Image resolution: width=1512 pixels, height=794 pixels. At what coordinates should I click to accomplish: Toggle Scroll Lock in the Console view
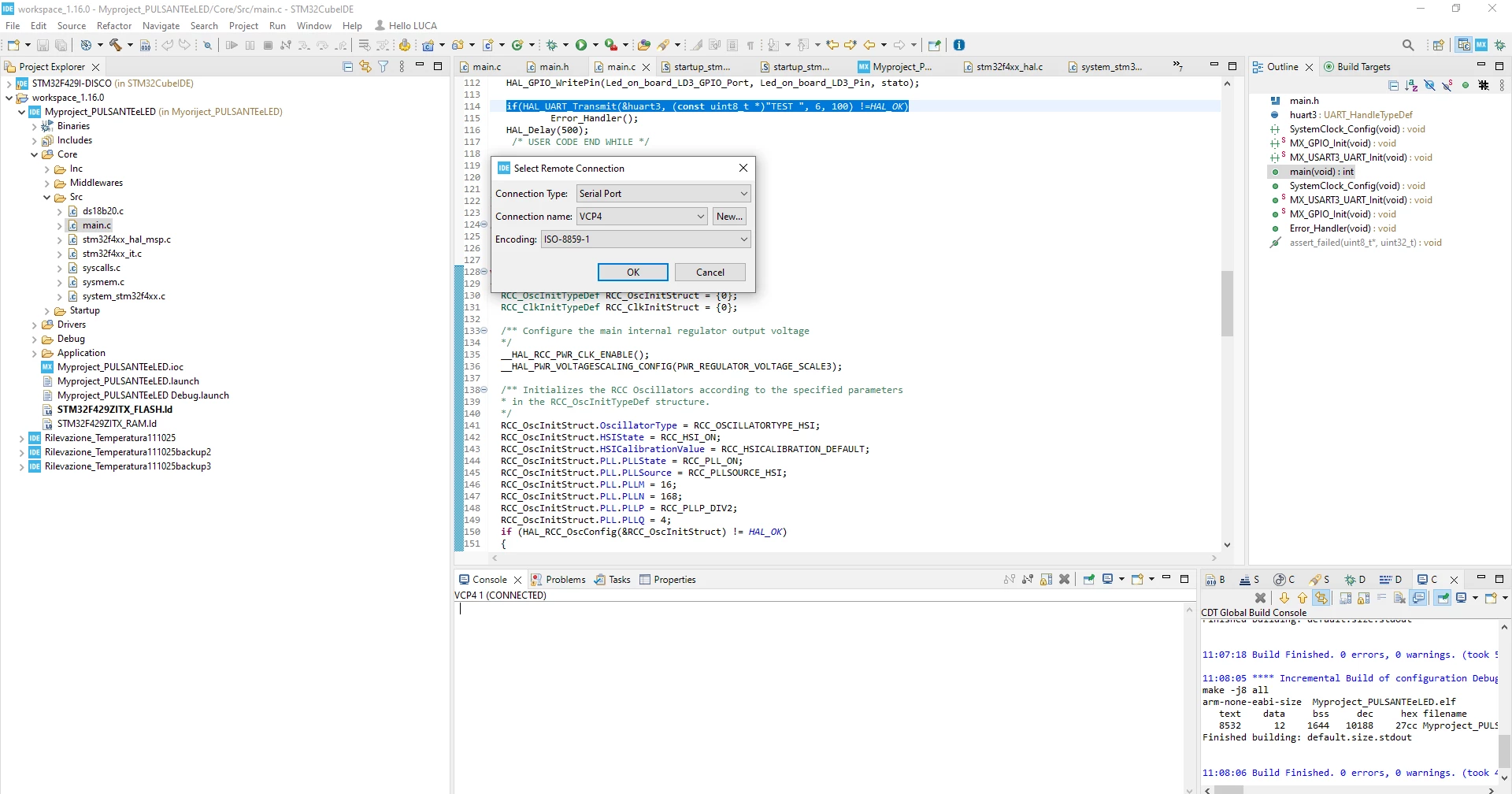point(1046,579)
